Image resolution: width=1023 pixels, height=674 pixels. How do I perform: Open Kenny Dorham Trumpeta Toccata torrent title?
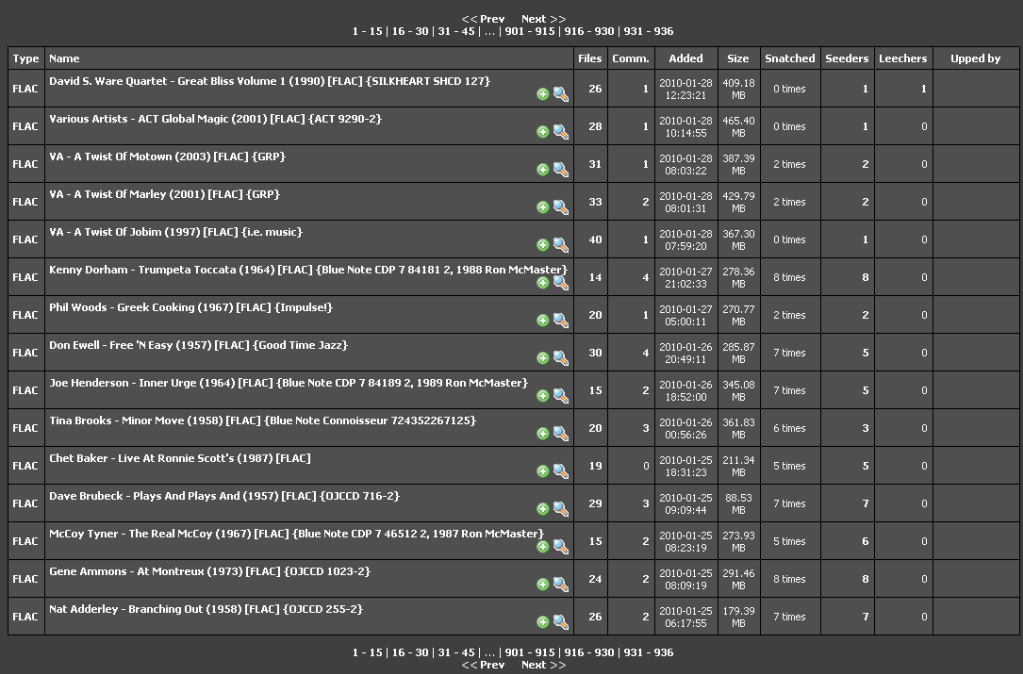pos(309,270)
